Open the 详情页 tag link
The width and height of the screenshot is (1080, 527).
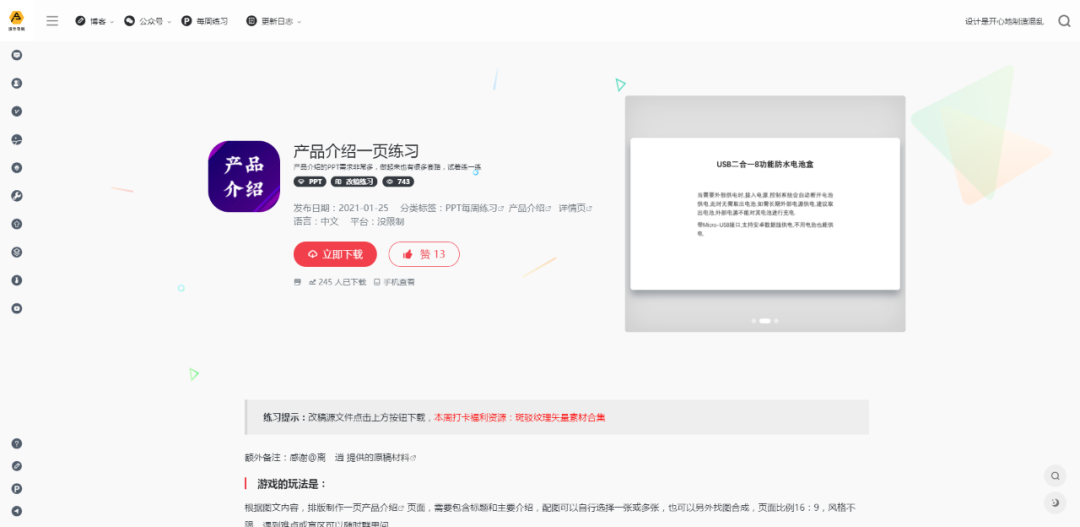pyautogui.click(x=575, y=207)
